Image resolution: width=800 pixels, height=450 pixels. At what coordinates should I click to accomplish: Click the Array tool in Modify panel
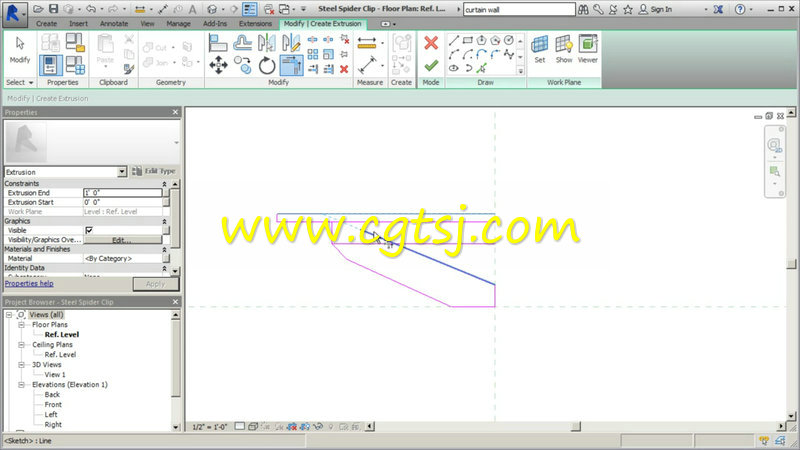tap(313, 54)
